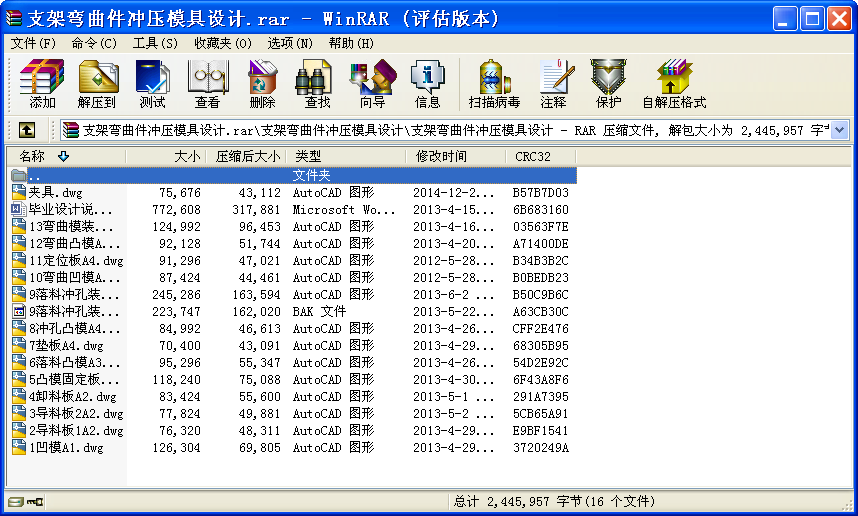Image resolution: width=858 pixels, height=516 pixels.
Task: Click the key icon in status bar
Action: tap(36, 501)
